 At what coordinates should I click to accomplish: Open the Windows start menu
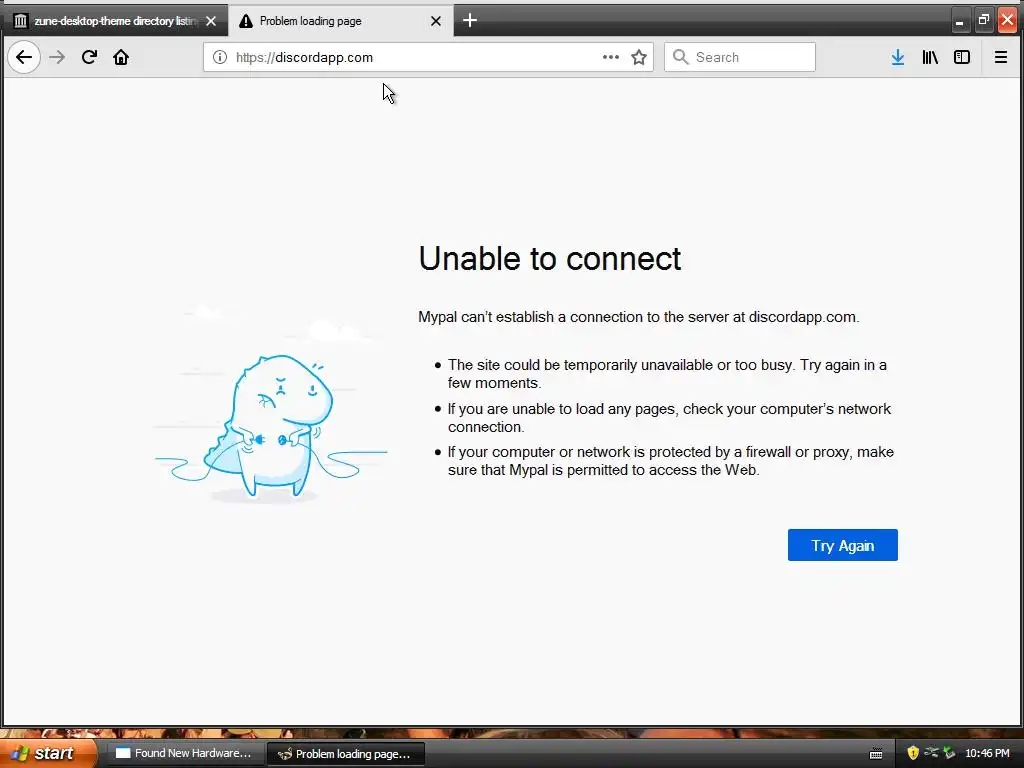(47, 753)
